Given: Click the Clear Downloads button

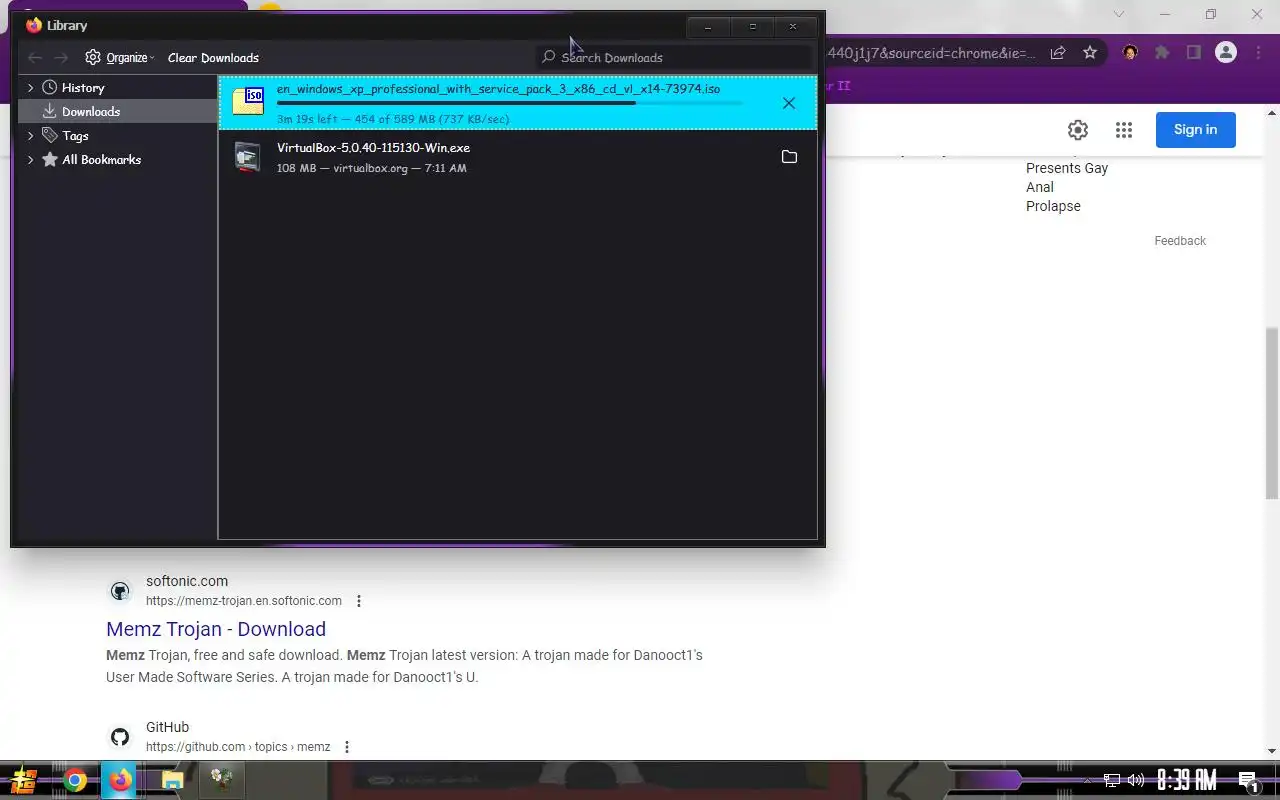Looking at the screenshot, I should (x=213, y=58).
